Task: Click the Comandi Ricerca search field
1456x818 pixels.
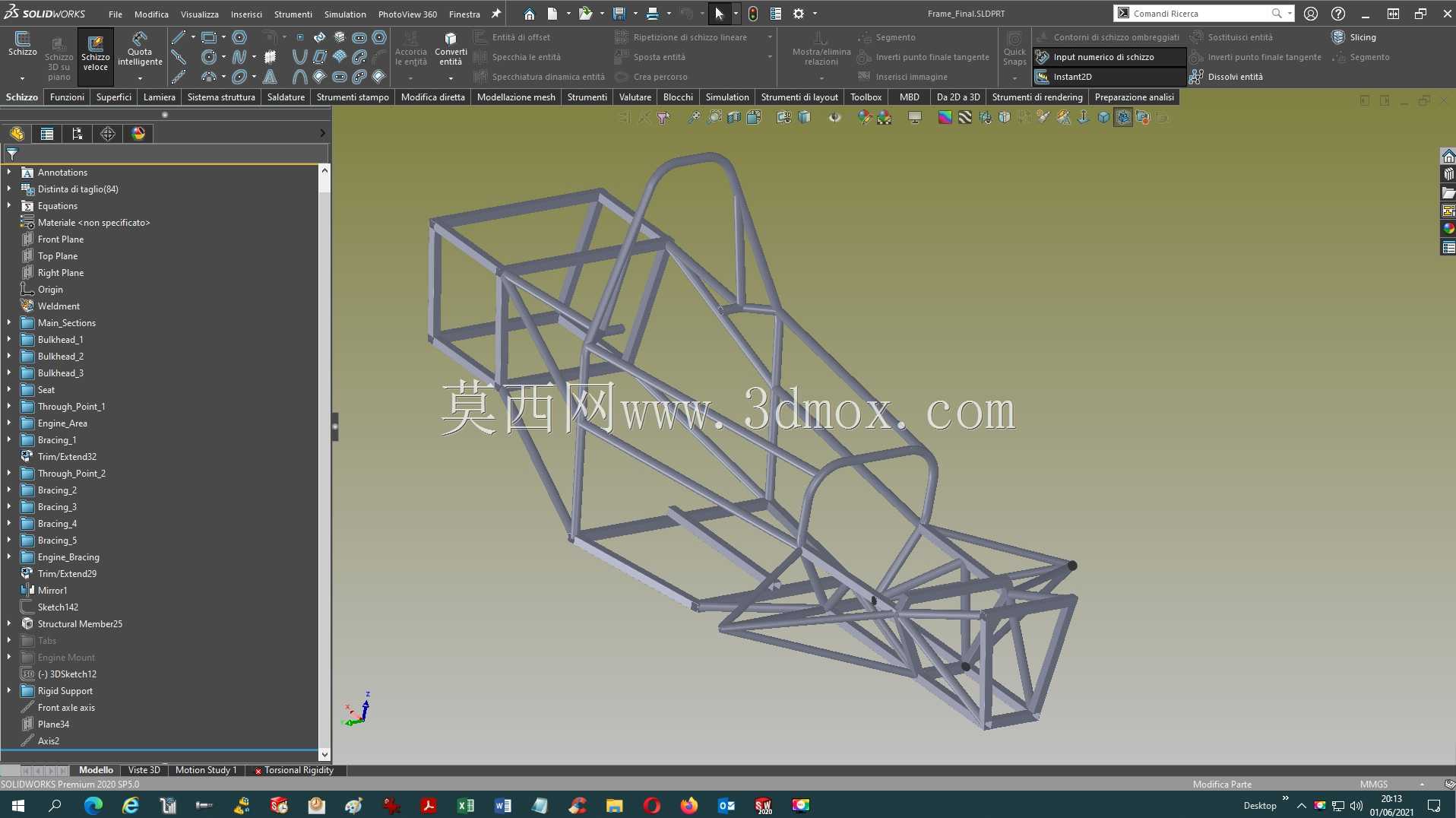Action: point(1201,14)
